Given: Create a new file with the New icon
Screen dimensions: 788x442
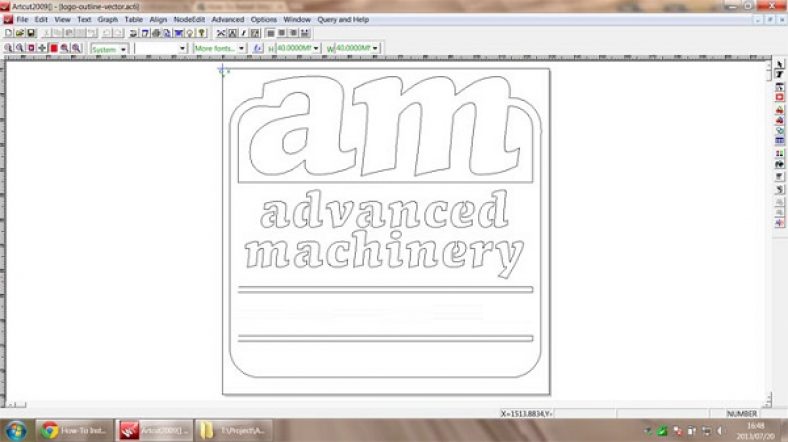Looking at the screenshot, I should [9, 33].
